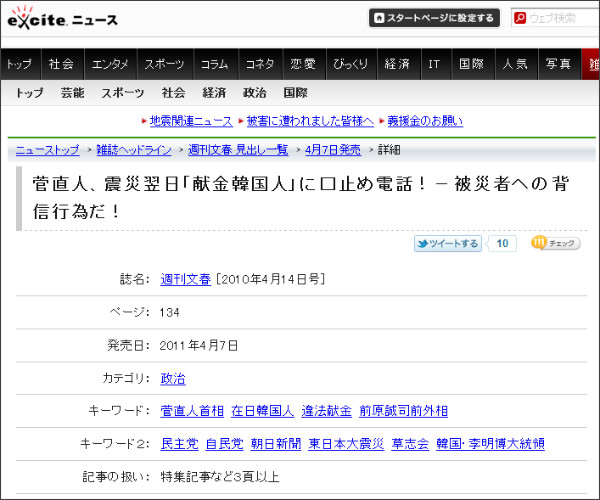Go to 雑誌ヘッドライン breadcrumb

click(134, 150)
